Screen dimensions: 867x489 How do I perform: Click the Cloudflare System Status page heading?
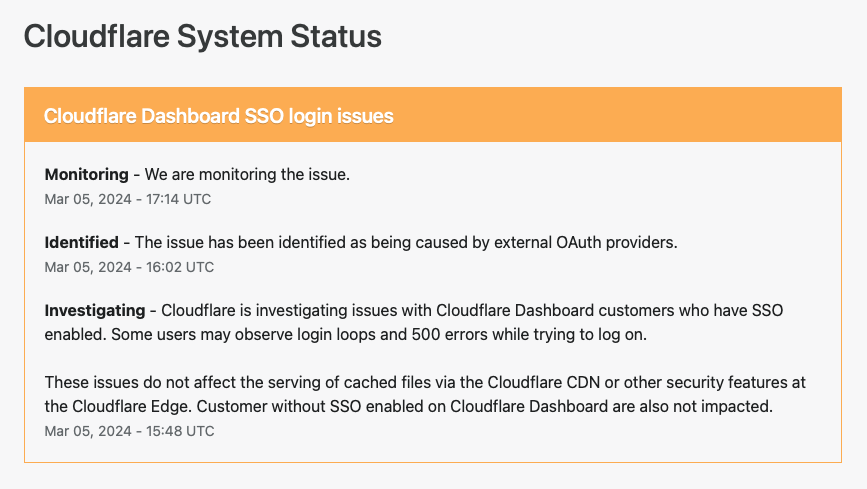click(x=202, y=37)
